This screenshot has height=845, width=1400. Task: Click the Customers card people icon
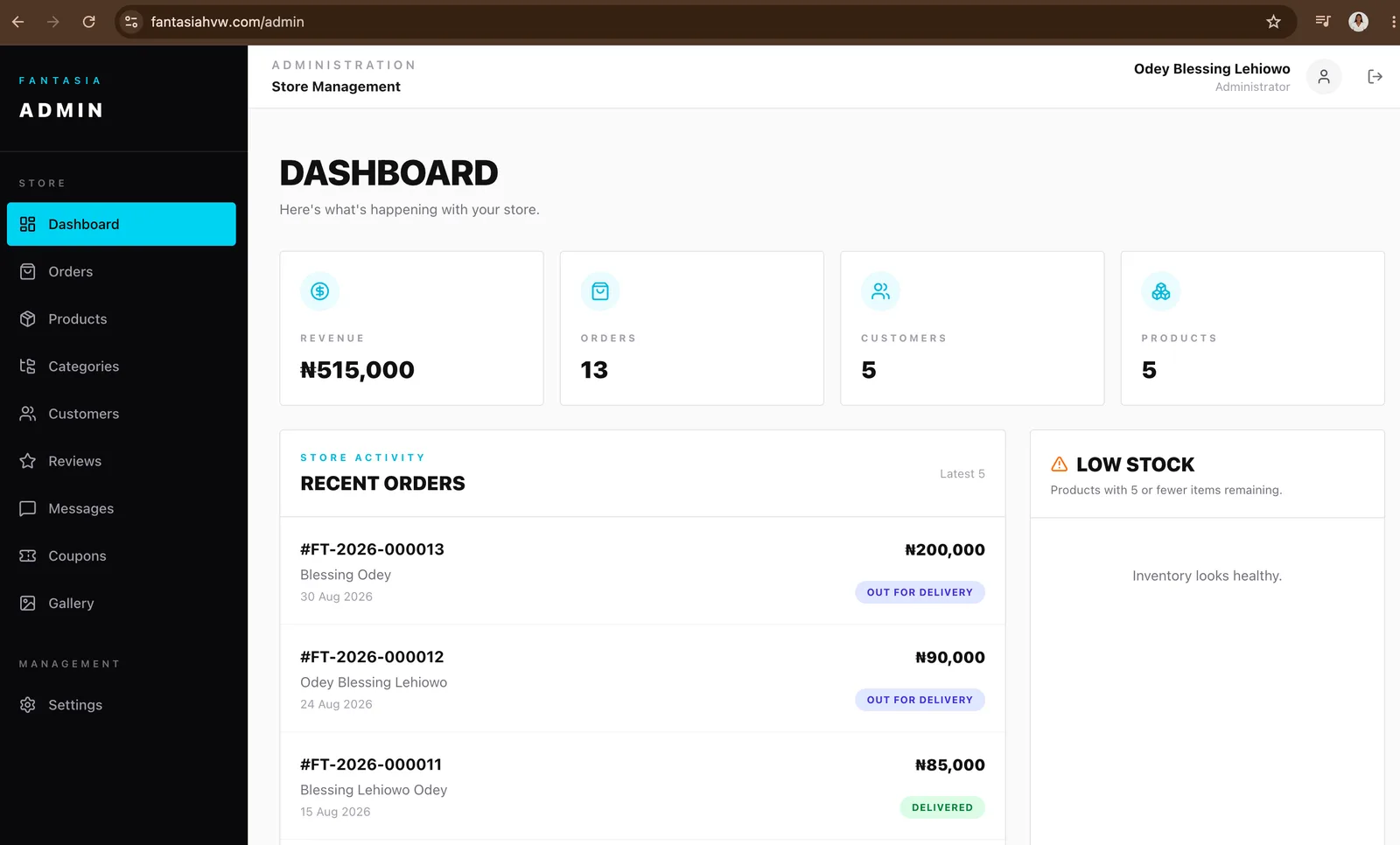click(x=880, y=291)
